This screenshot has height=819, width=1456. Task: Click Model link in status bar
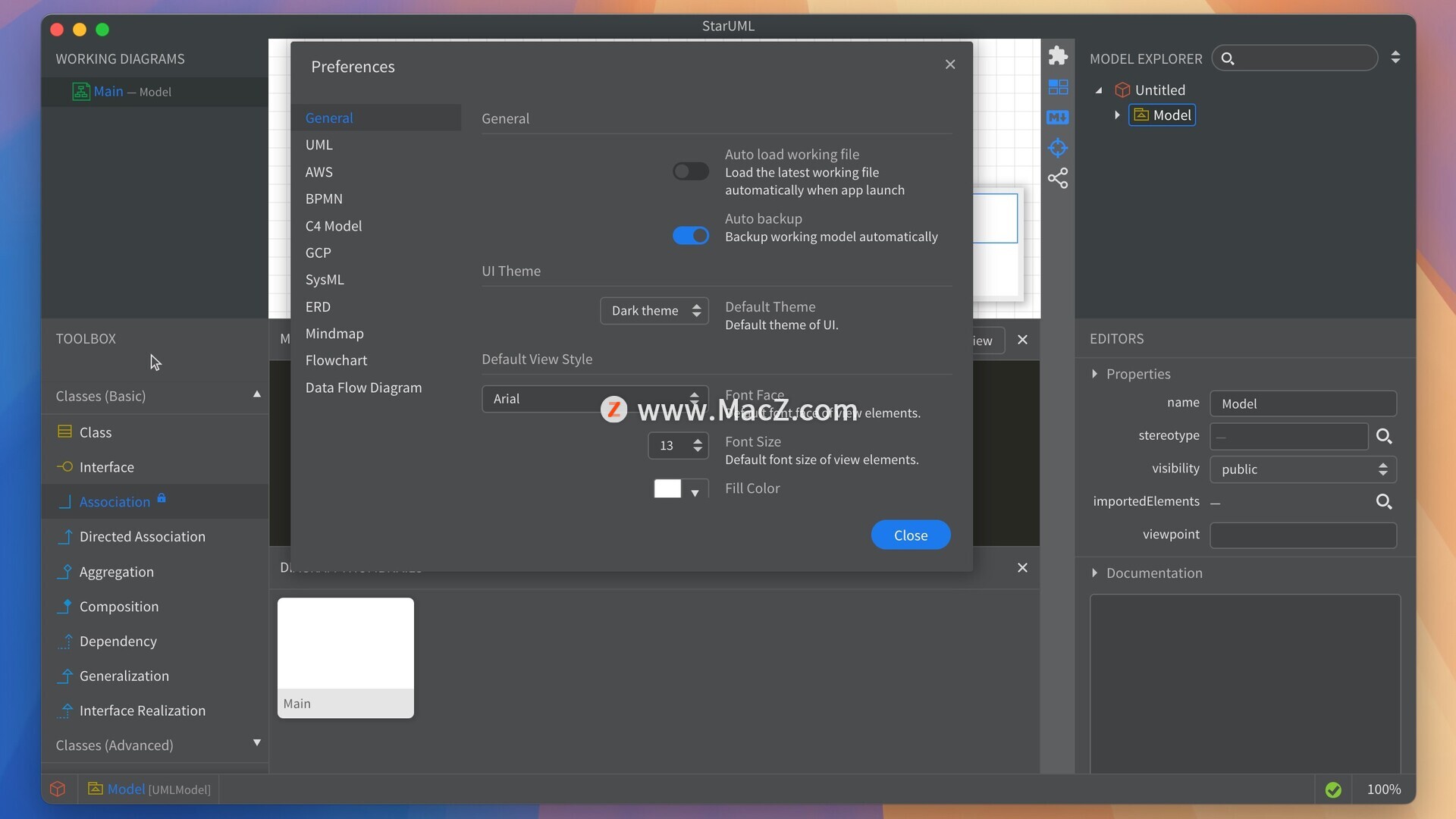click(126, 789)
